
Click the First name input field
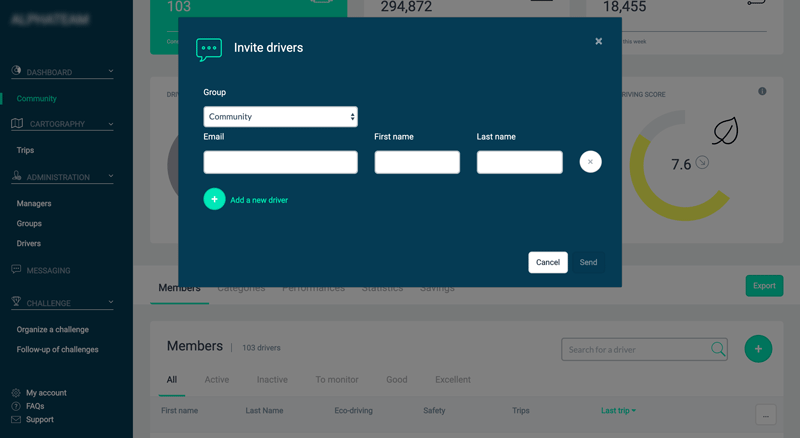[417, 162]
